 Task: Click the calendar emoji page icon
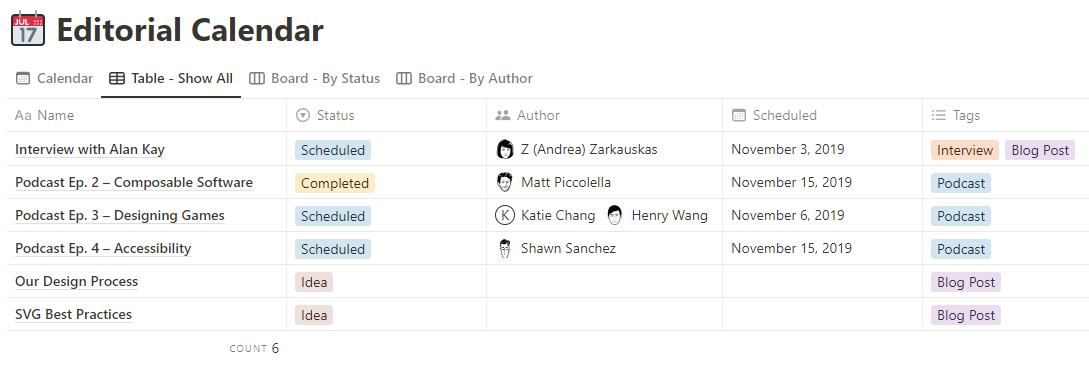pos(28,30)
